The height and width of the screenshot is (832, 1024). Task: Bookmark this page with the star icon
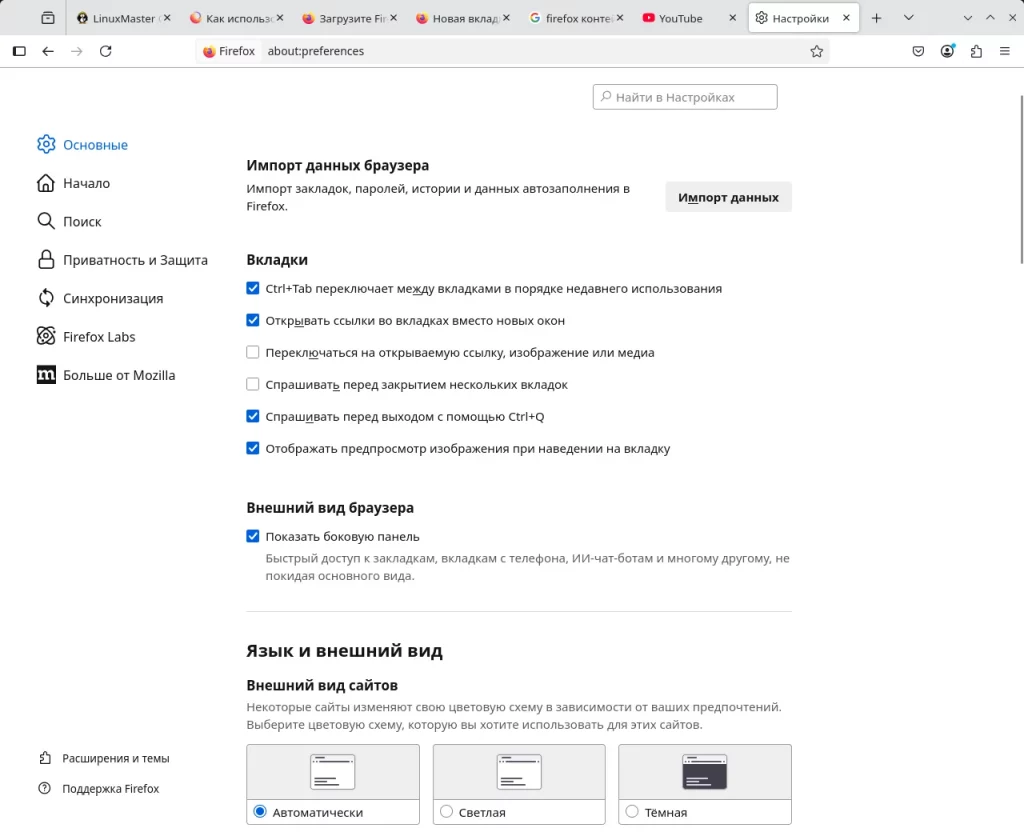(816, 51)
